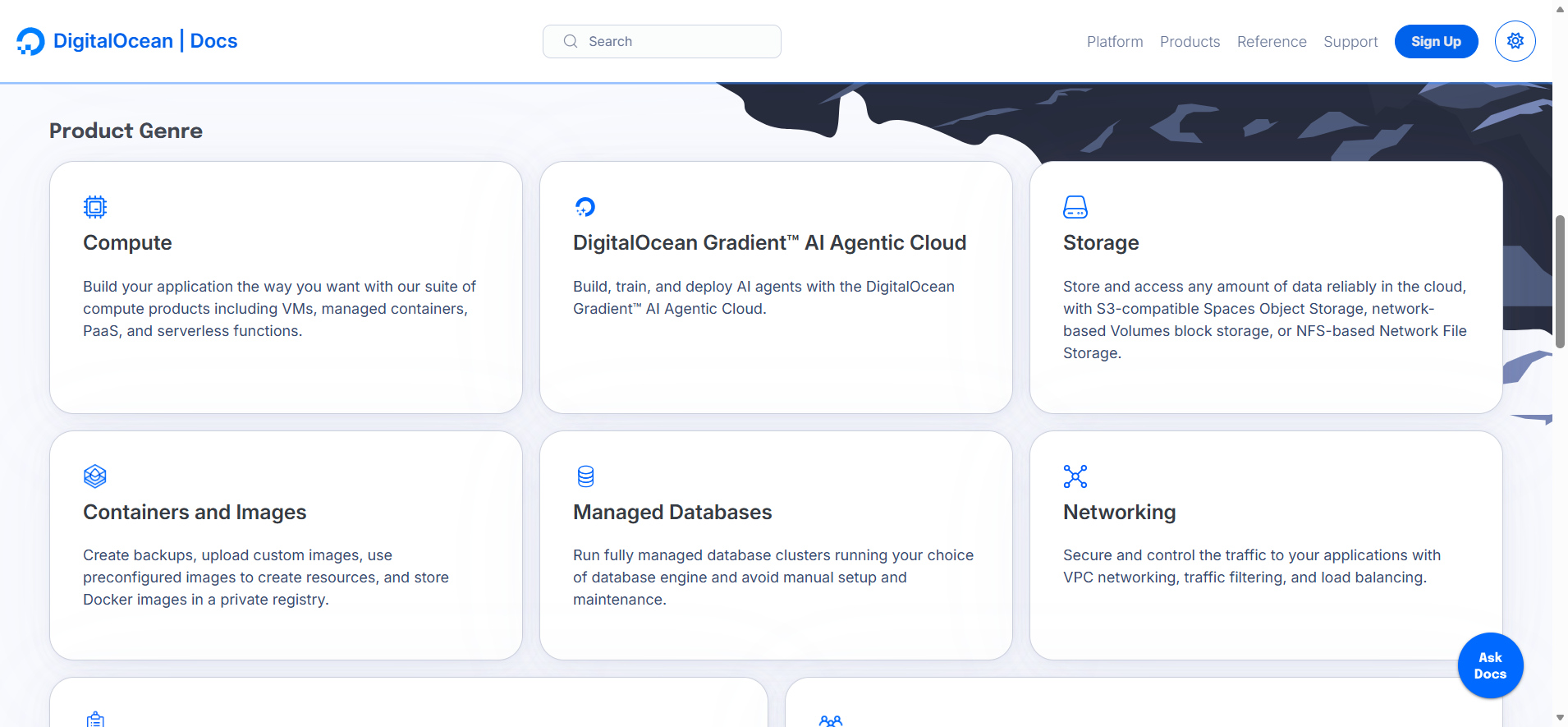Open the settings gear icon

[x=1515, y=41]
